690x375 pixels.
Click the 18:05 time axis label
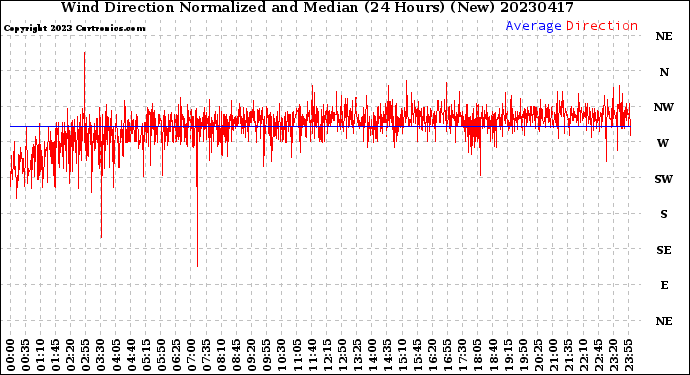[x=477, y=355]
